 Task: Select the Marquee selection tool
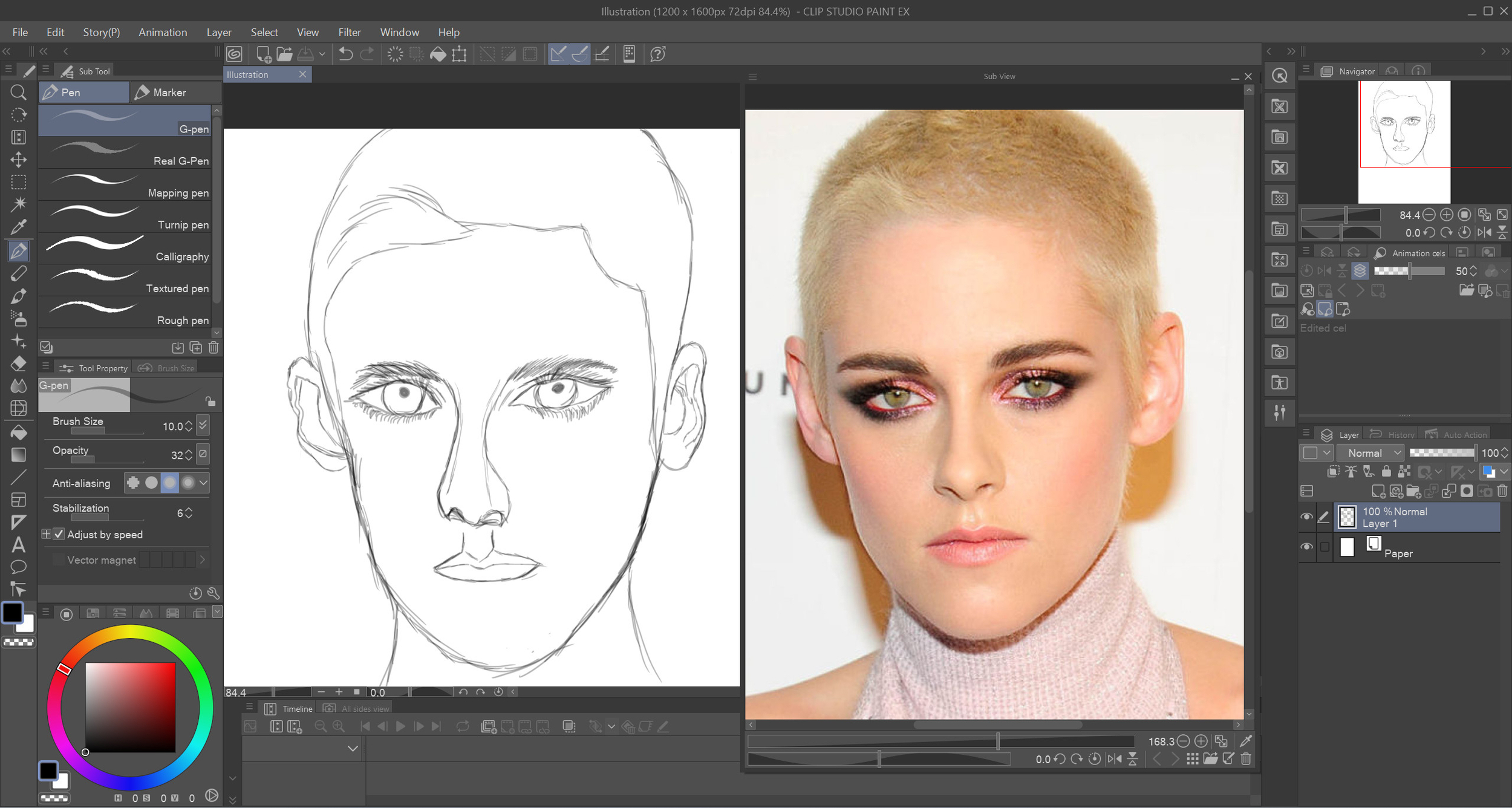point(18,182)
